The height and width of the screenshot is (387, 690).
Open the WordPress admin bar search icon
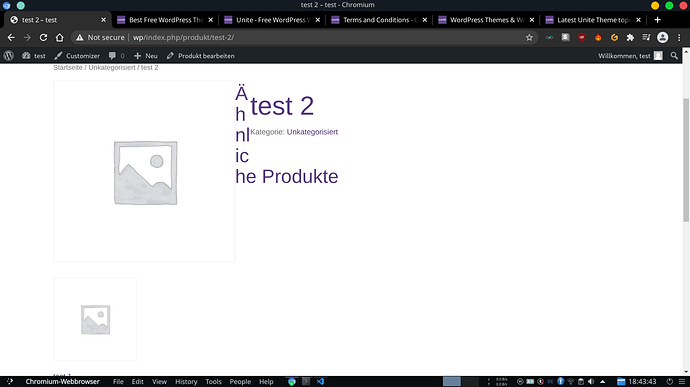pos(674,56)
